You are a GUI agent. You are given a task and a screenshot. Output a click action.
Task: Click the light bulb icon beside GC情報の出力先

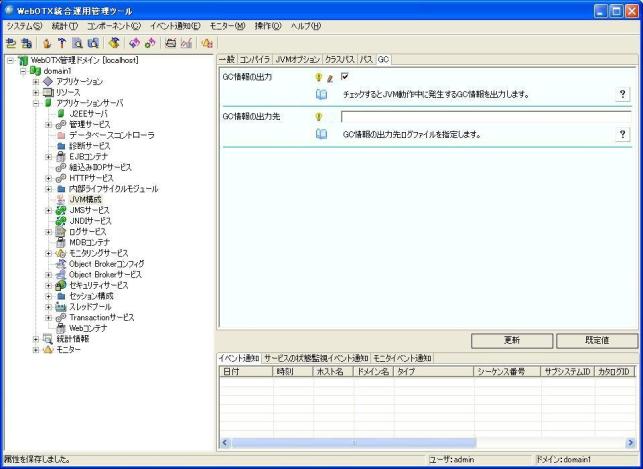319,116
